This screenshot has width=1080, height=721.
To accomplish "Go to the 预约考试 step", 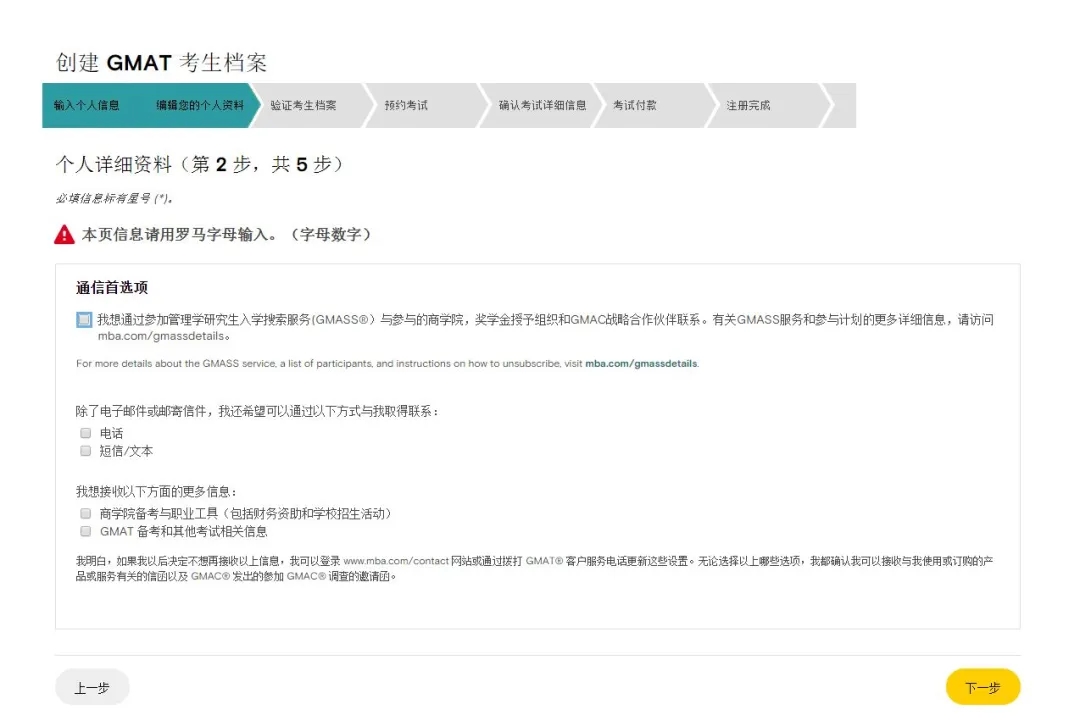I will pyautogui.click(x=406, y=105).
